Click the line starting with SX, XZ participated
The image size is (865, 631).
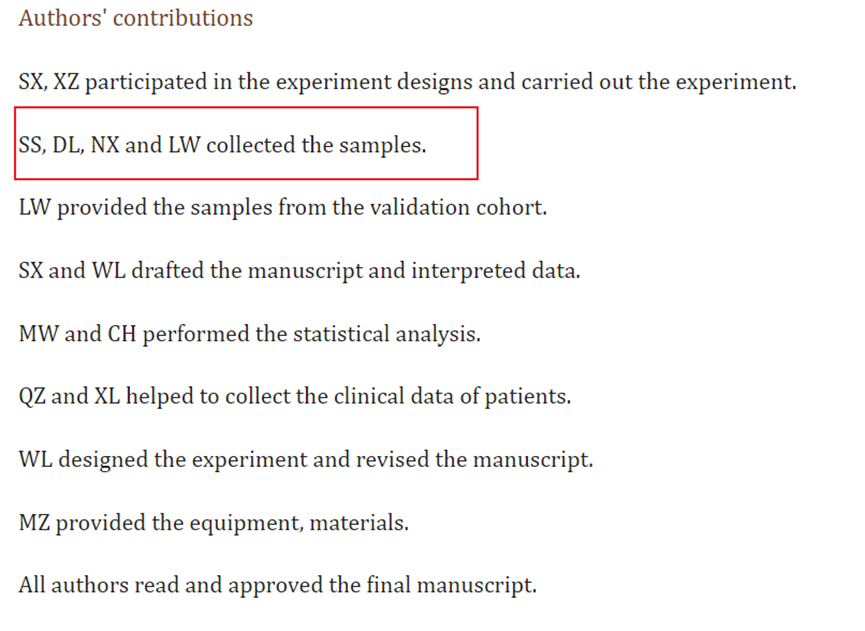tap(408, 83)
